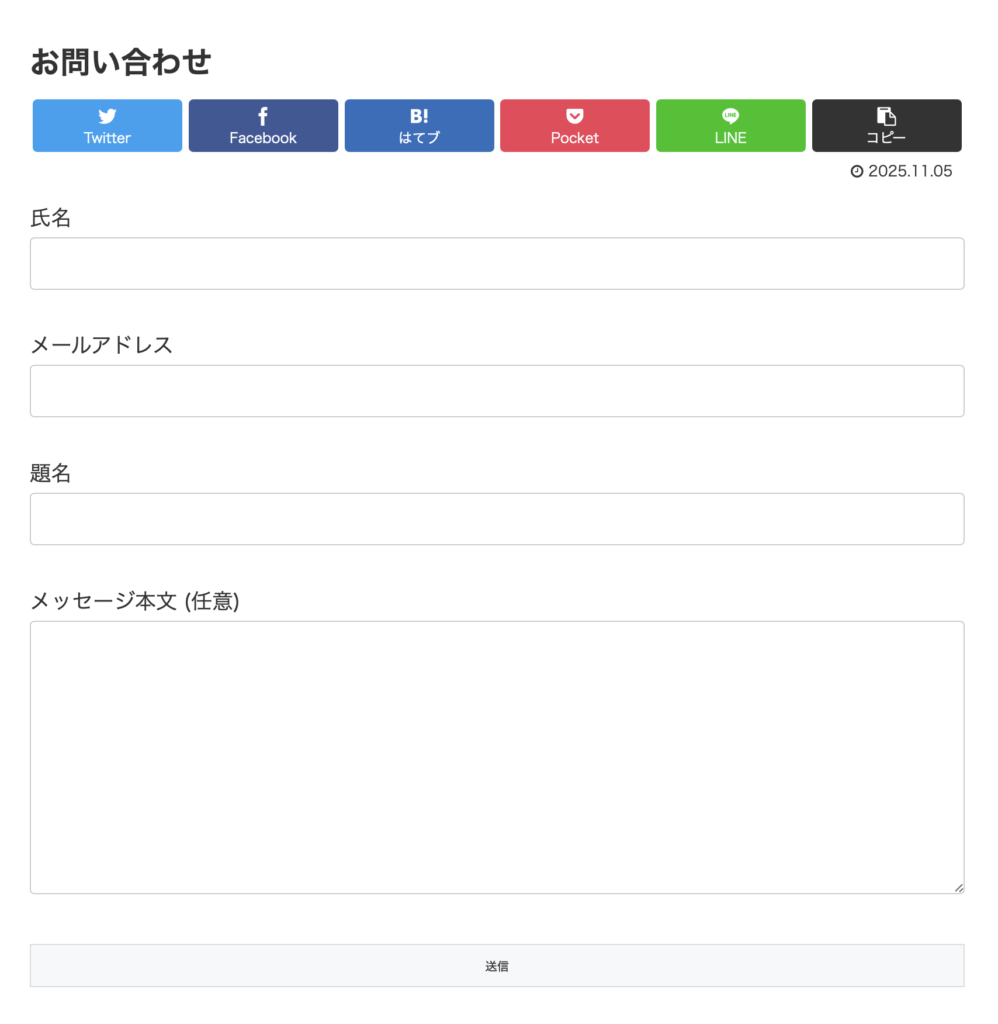
Task: Click the 氏名 field label
Action: (51, 218)
